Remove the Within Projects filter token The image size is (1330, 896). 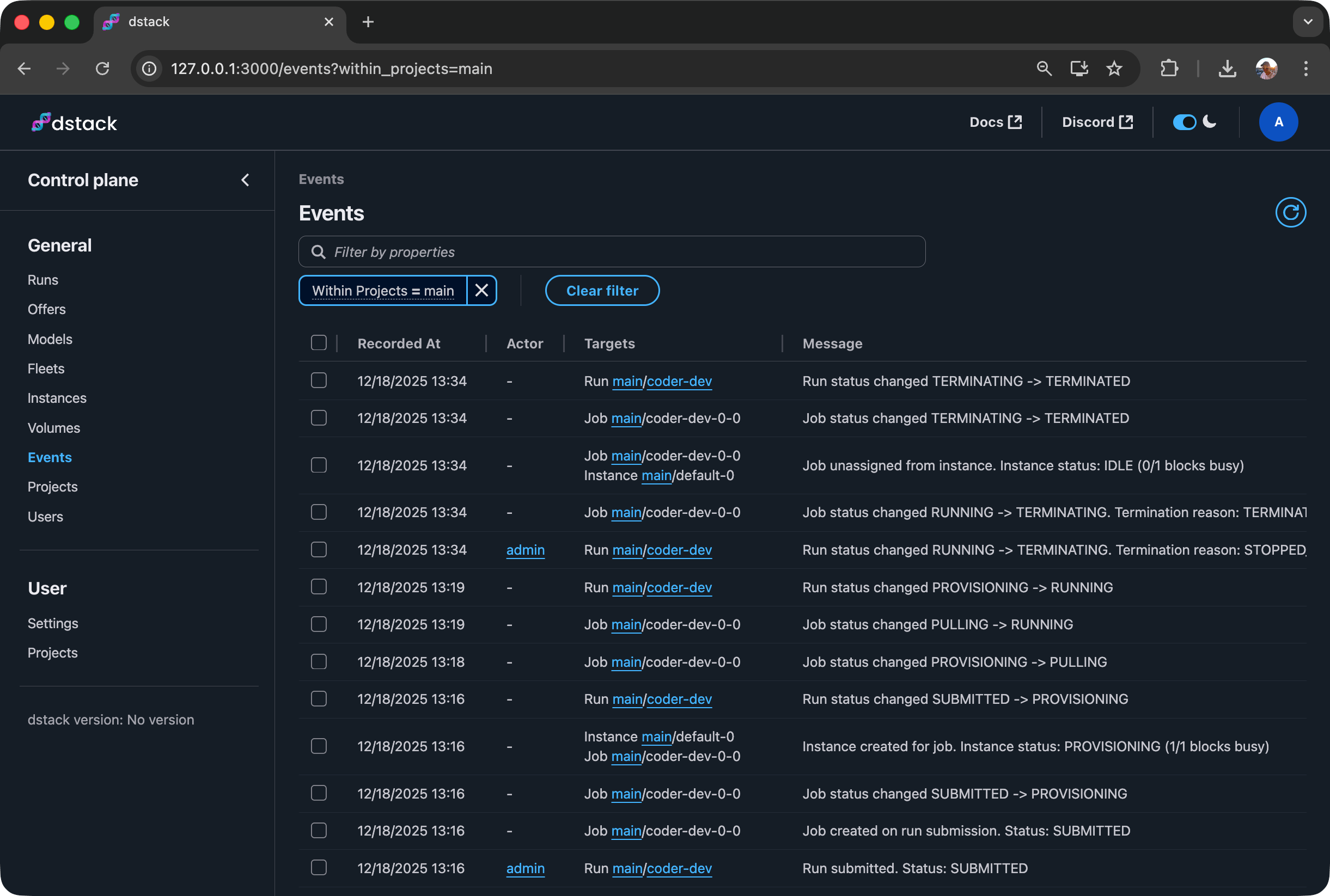tap(481, 290)
